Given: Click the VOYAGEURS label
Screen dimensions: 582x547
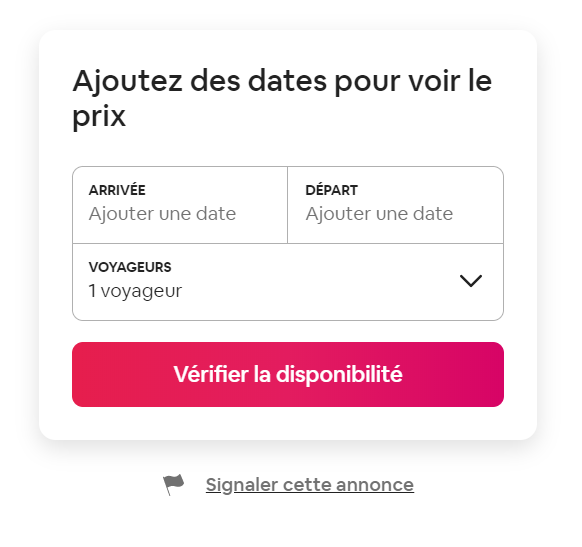Looking at the screenshot, I should 130,267.
